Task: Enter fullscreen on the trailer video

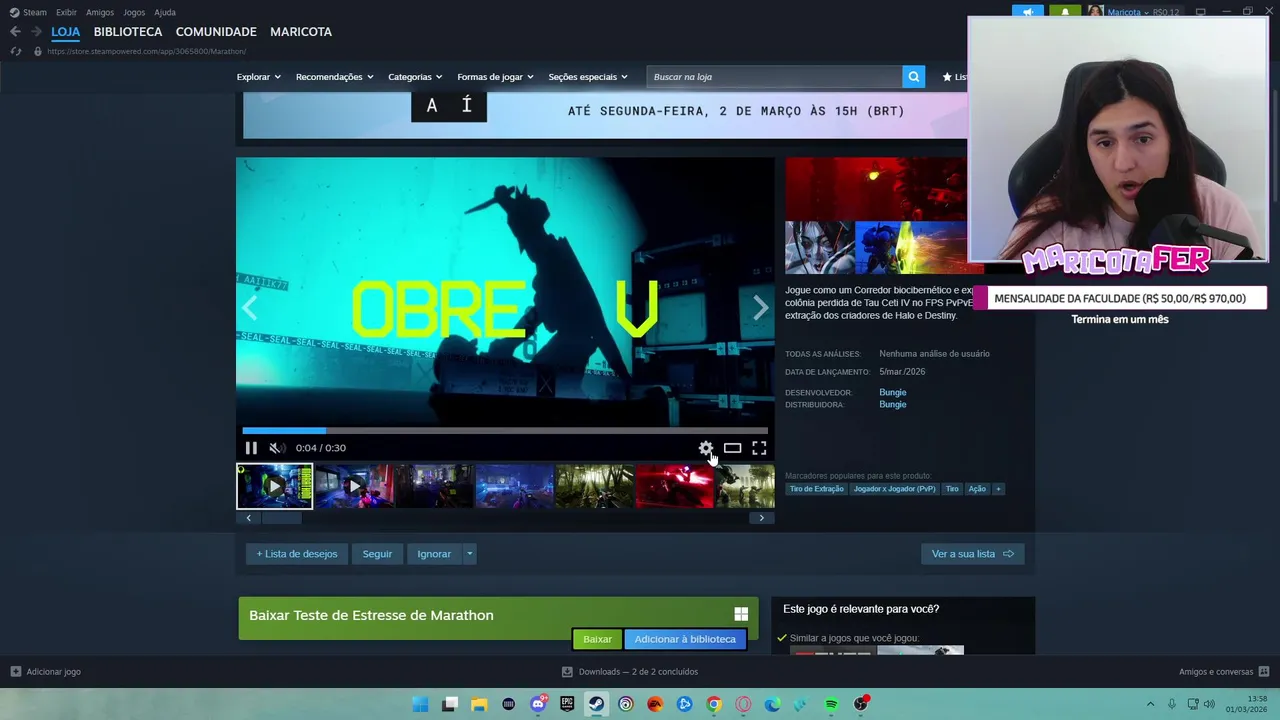Action: point(759,448)
